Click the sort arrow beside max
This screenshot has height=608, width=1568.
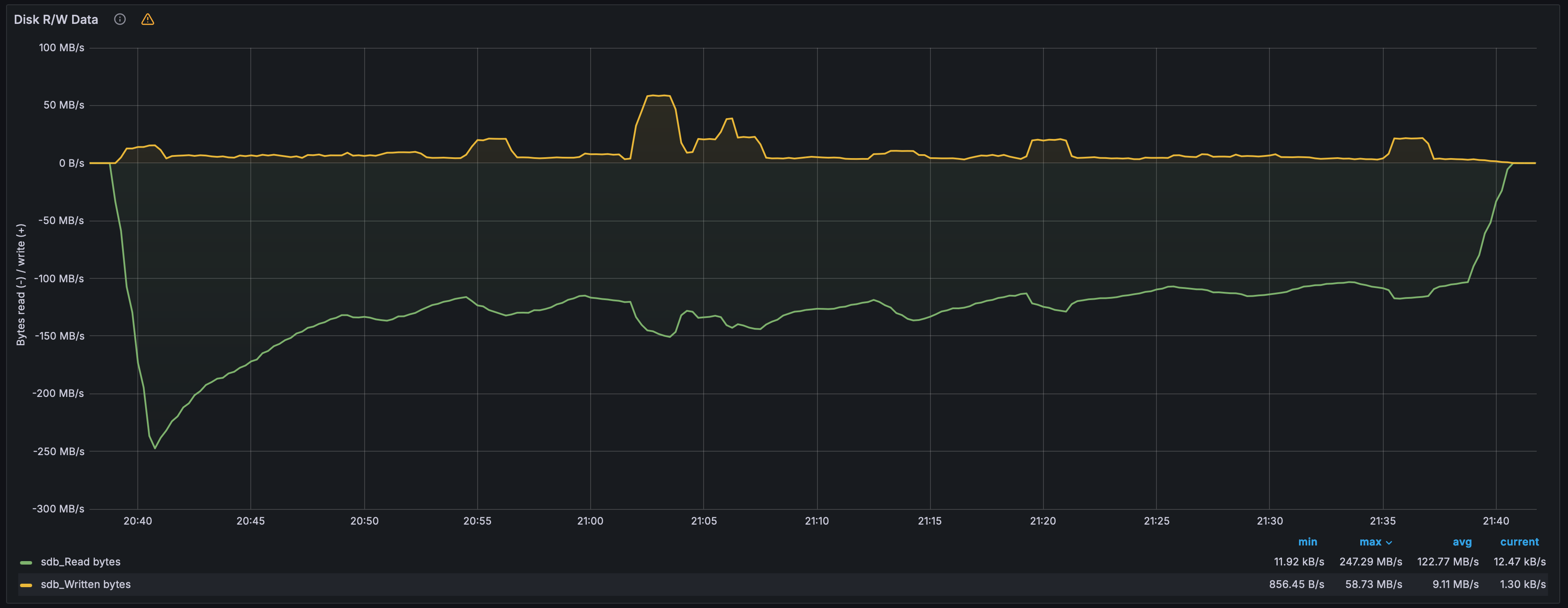pyautogui.click(x=1389, y=542)
